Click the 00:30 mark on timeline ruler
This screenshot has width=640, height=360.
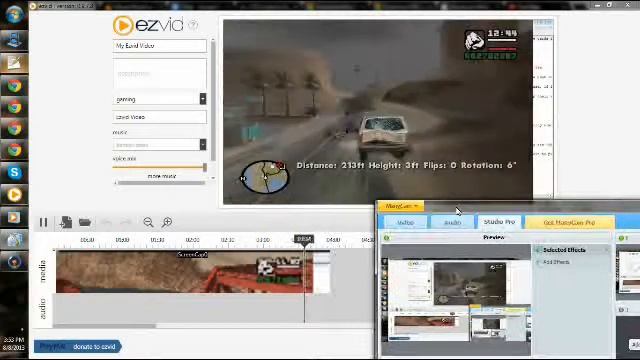click(x=87, y=240)
